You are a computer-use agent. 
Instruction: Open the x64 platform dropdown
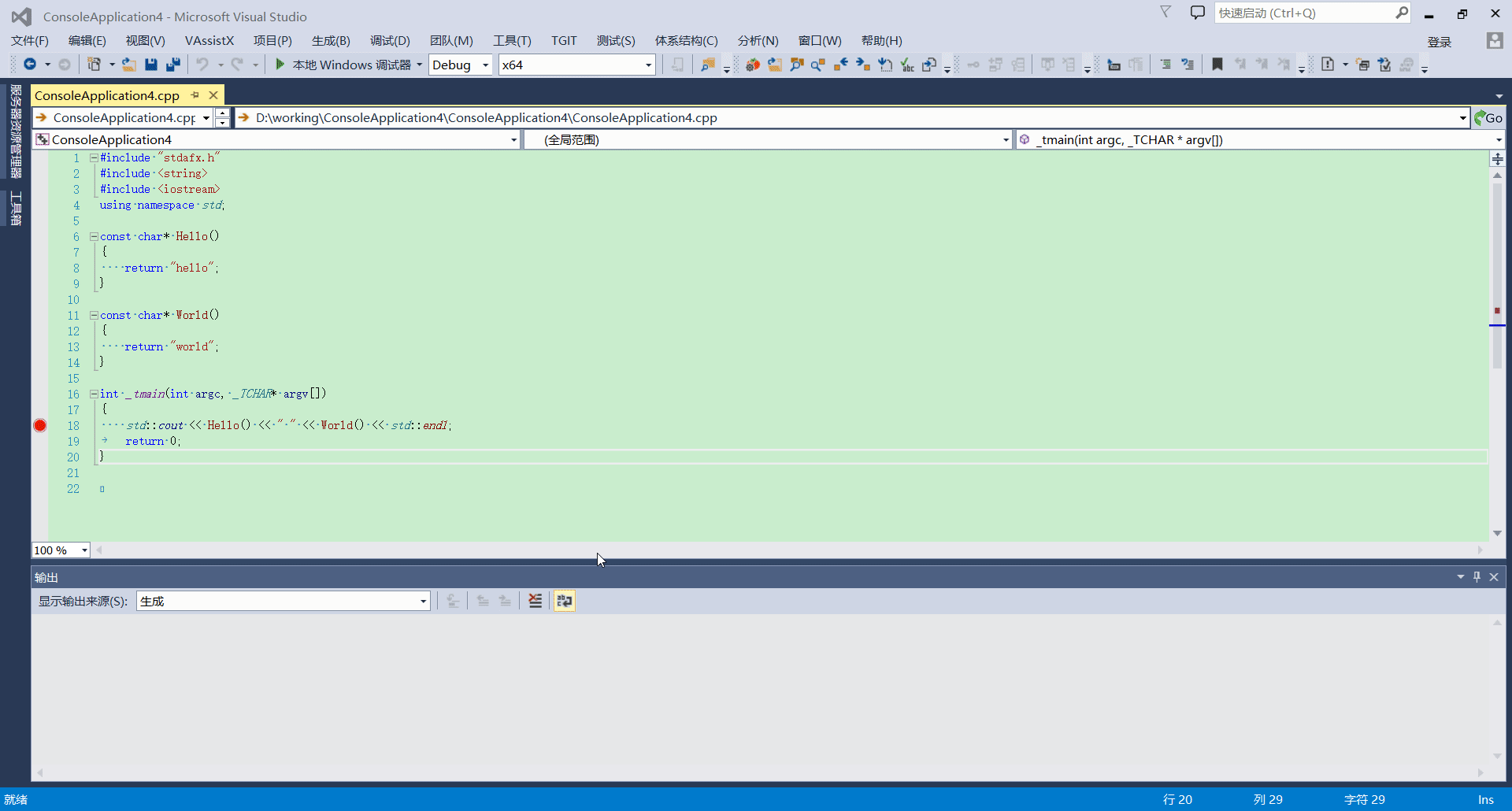pos(576,65)
